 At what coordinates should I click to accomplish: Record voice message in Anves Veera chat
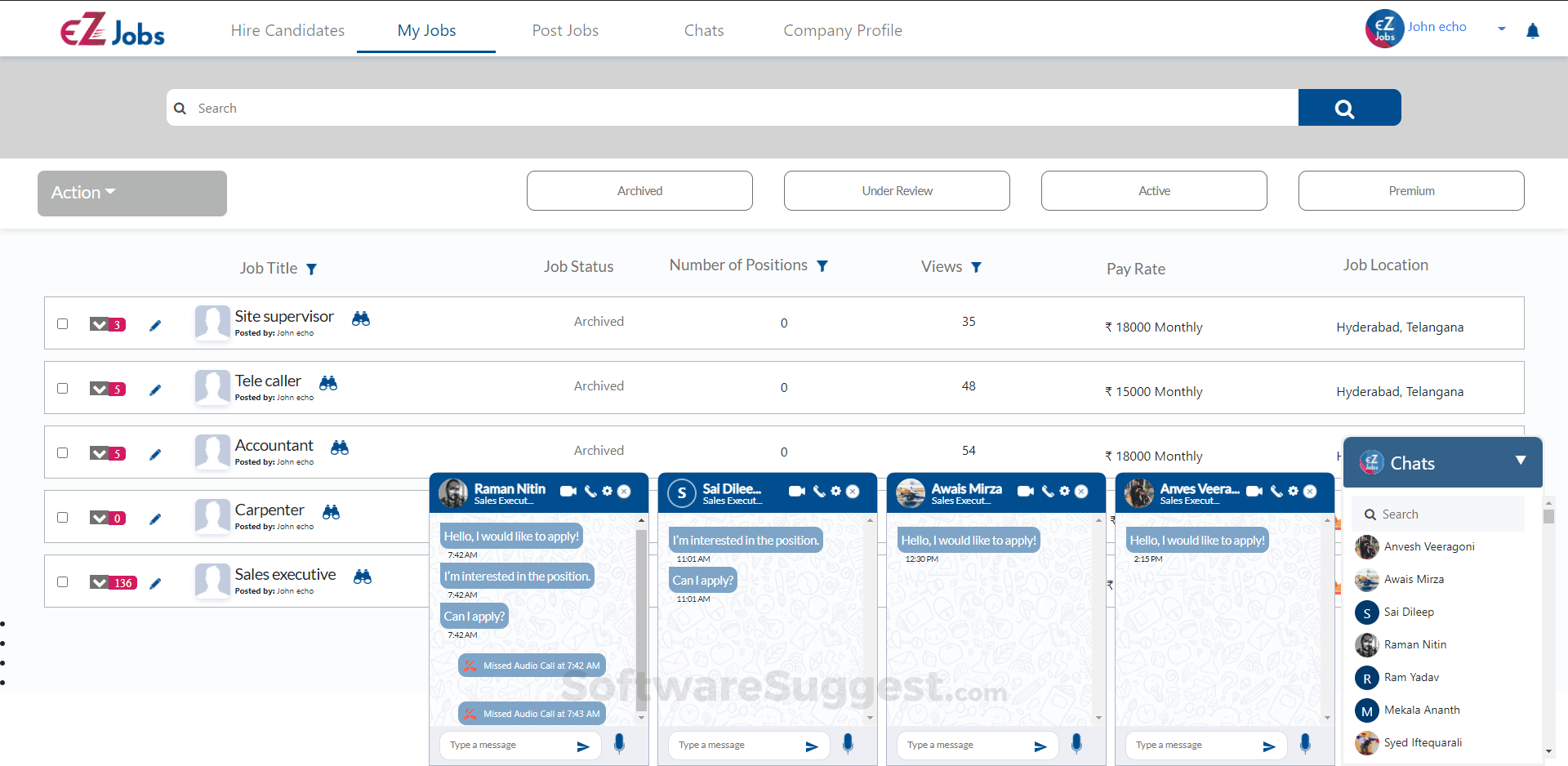point(1304,744)
